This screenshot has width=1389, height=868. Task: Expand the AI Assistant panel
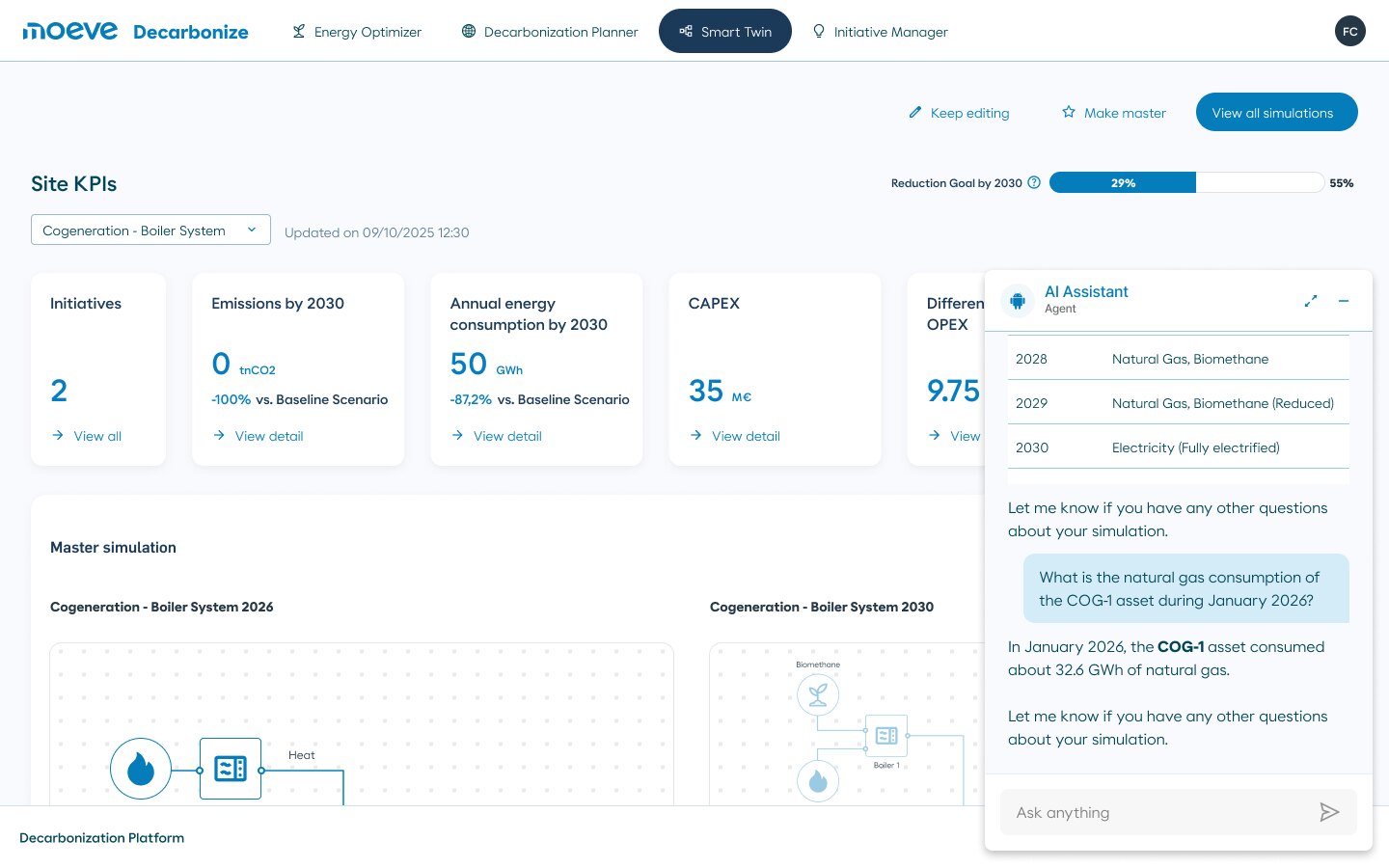(1311, 301)
